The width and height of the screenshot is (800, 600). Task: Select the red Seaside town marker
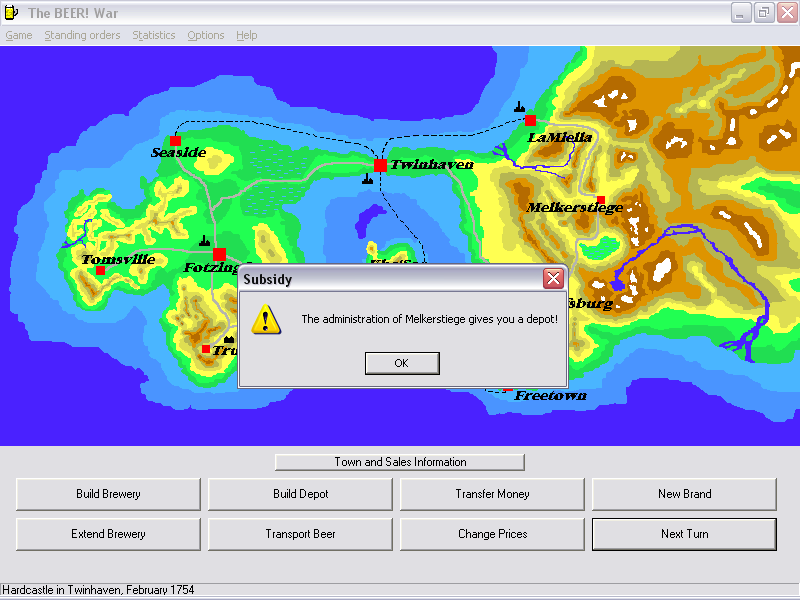(175, 140)
